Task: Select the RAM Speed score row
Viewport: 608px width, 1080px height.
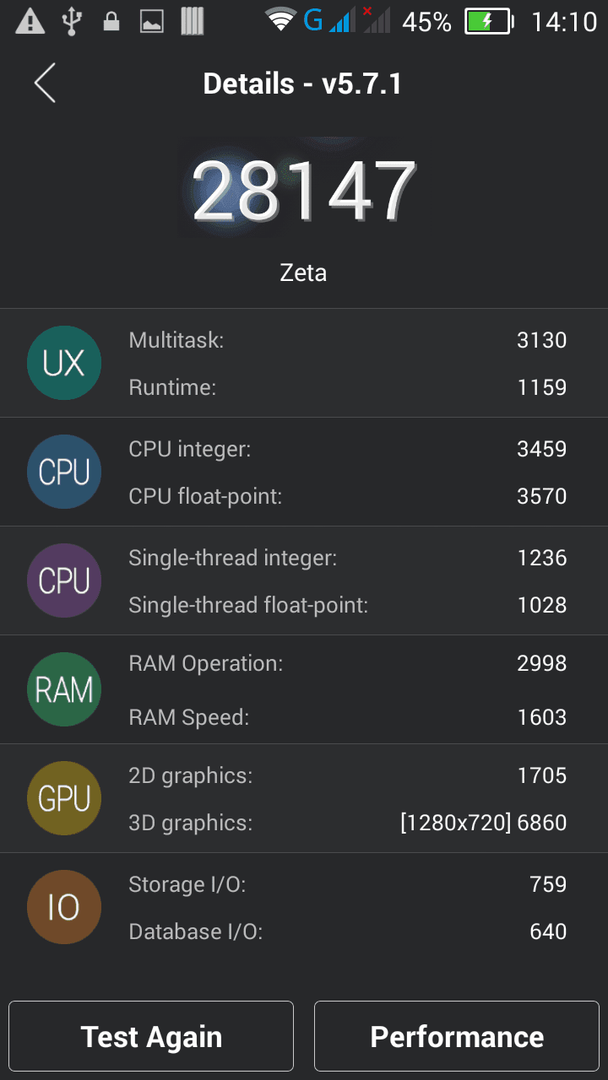Action: coord(348,717)
